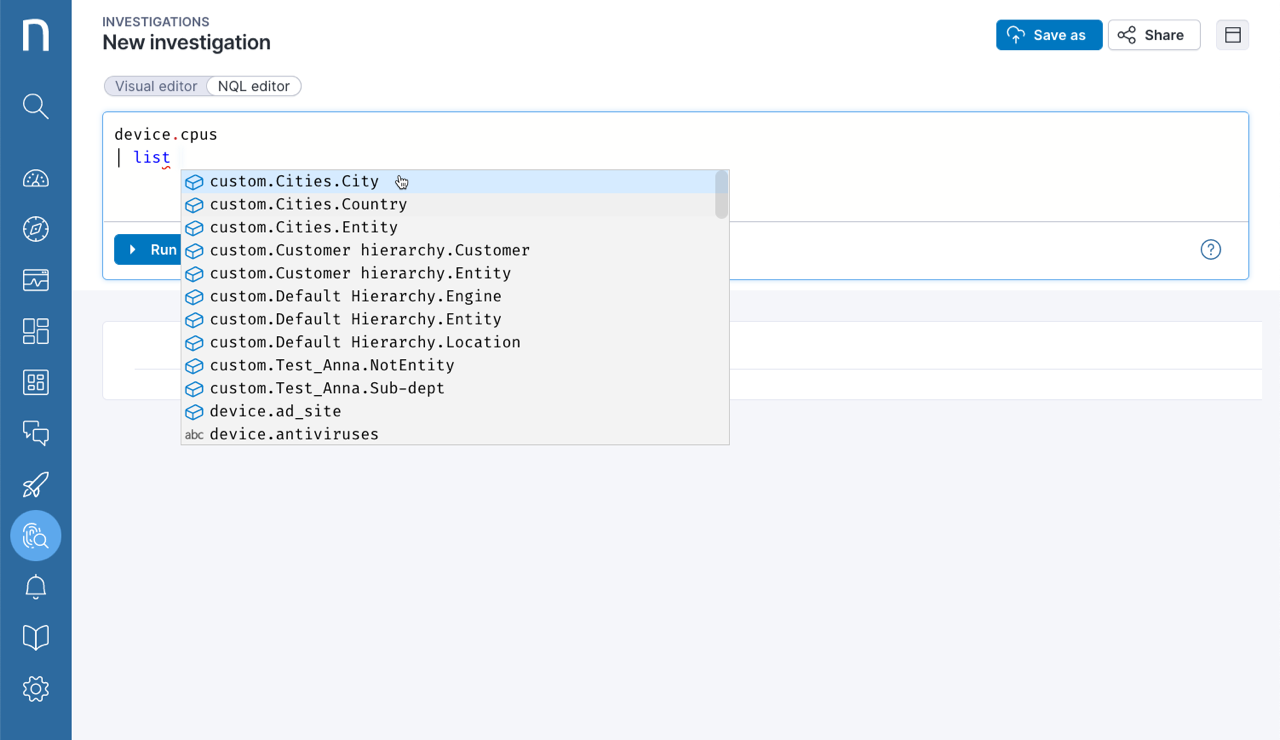Open the alerts bell icon

[x=36, y=587]
